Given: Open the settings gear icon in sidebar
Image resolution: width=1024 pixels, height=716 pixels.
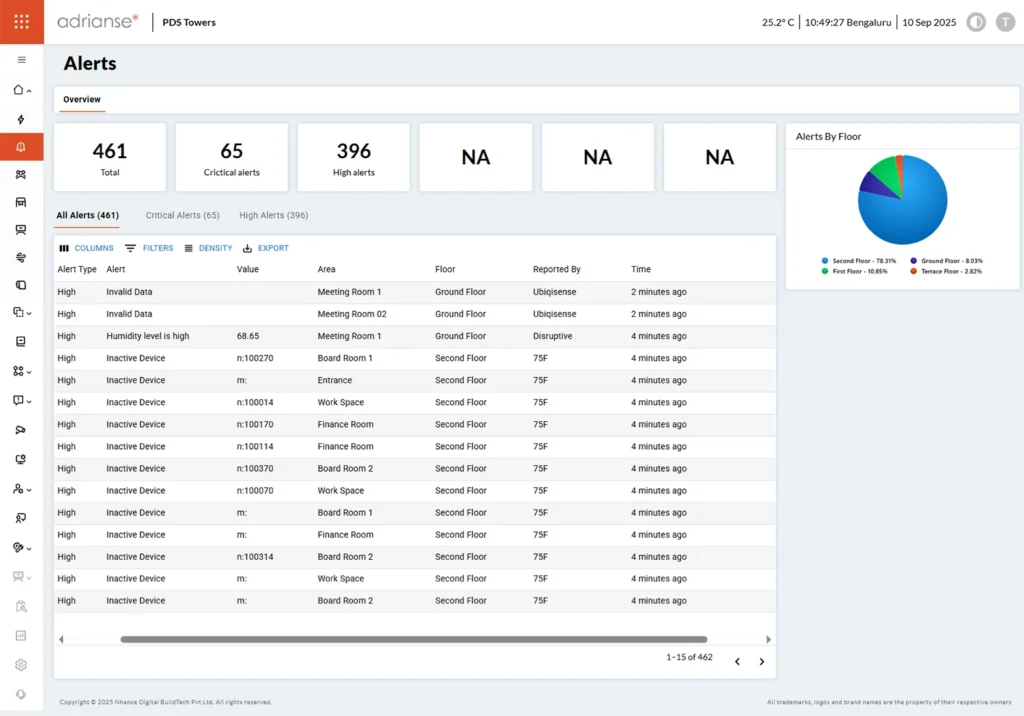Looking at the screenshot, I should tap(21, 664).
